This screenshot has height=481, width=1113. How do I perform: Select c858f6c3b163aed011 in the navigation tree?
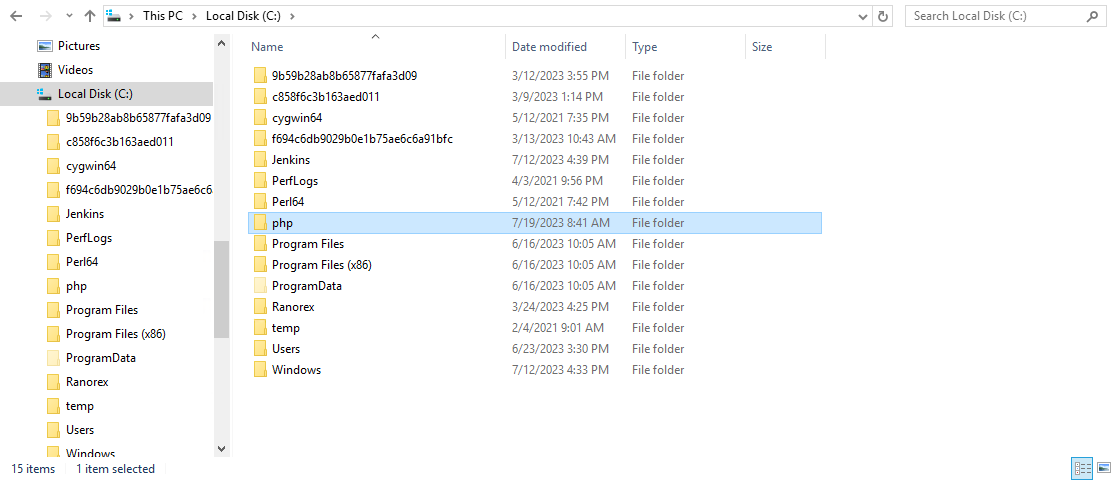119,142
